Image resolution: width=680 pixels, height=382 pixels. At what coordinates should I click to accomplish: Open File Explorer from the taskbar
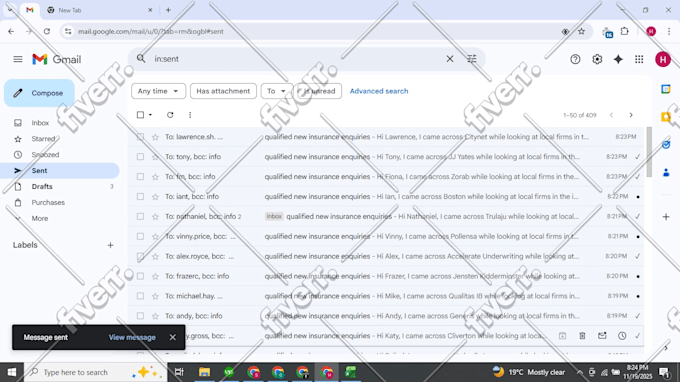[x=204, y=372]
